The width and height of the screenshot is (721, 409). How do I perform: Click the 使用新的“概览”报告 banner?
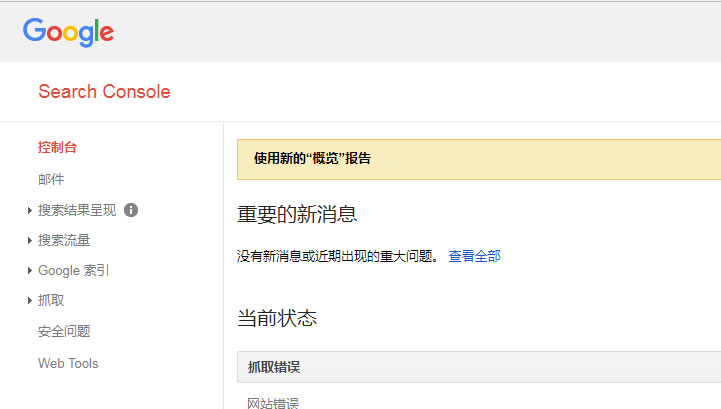click(312, 158)
